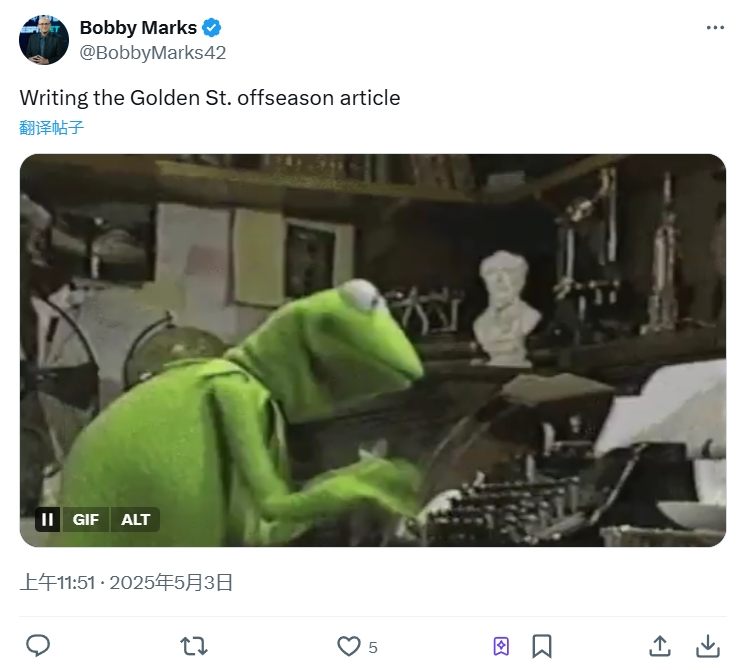
Task: Open the three-dot more options menu
Action: coord(715,27)
